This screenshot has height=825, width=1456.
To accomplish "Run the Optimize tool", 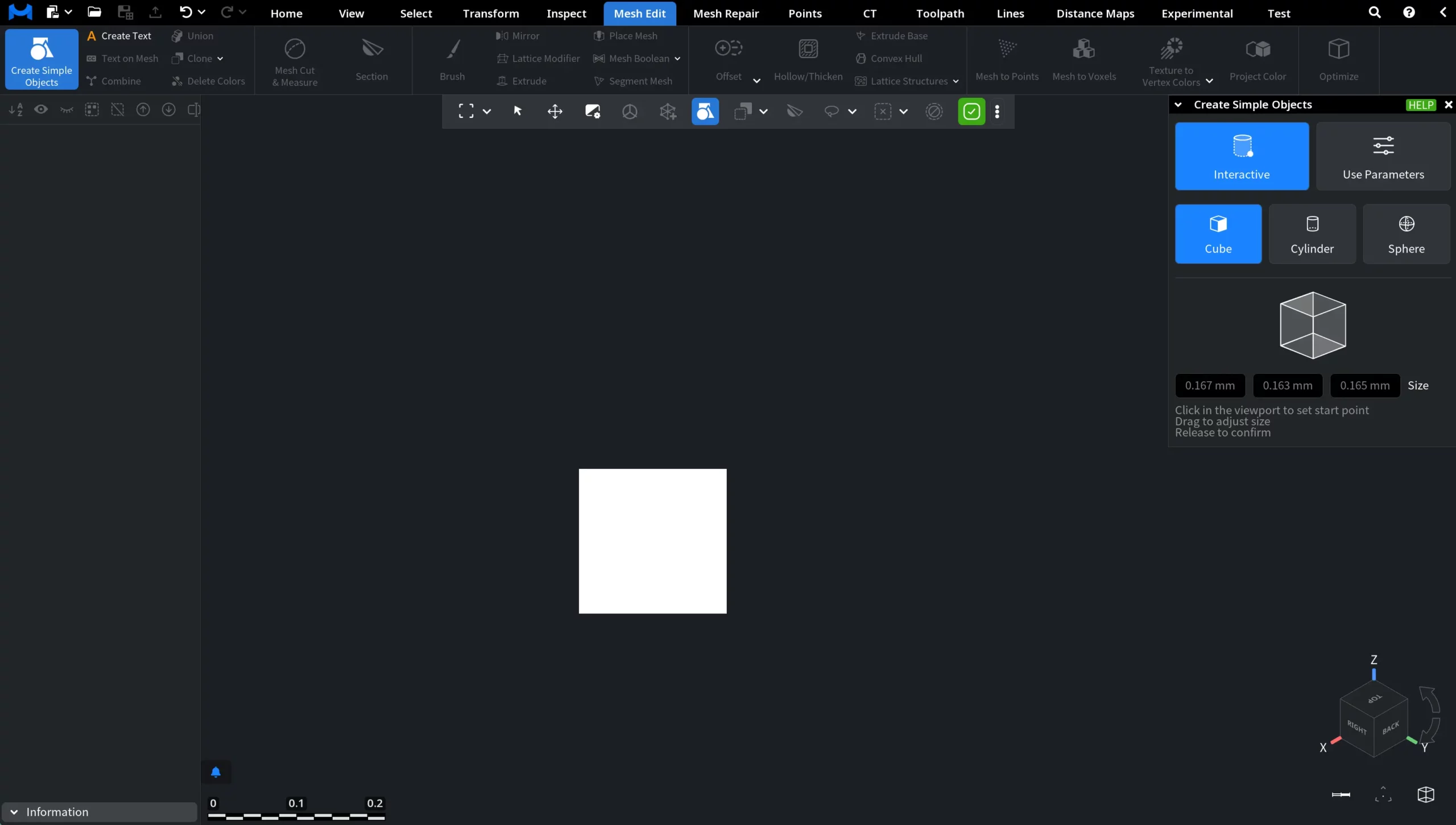I will coord(1338,60).
